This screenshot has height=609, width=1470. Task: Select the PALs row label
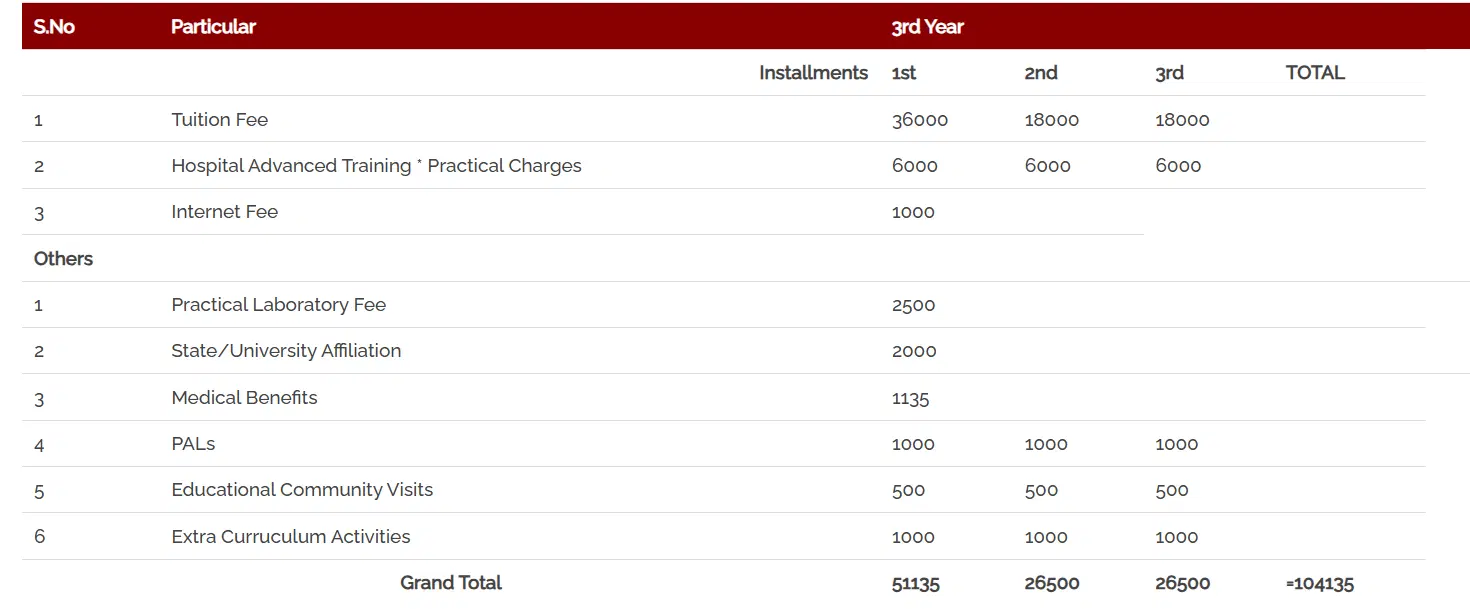point(193,444)
